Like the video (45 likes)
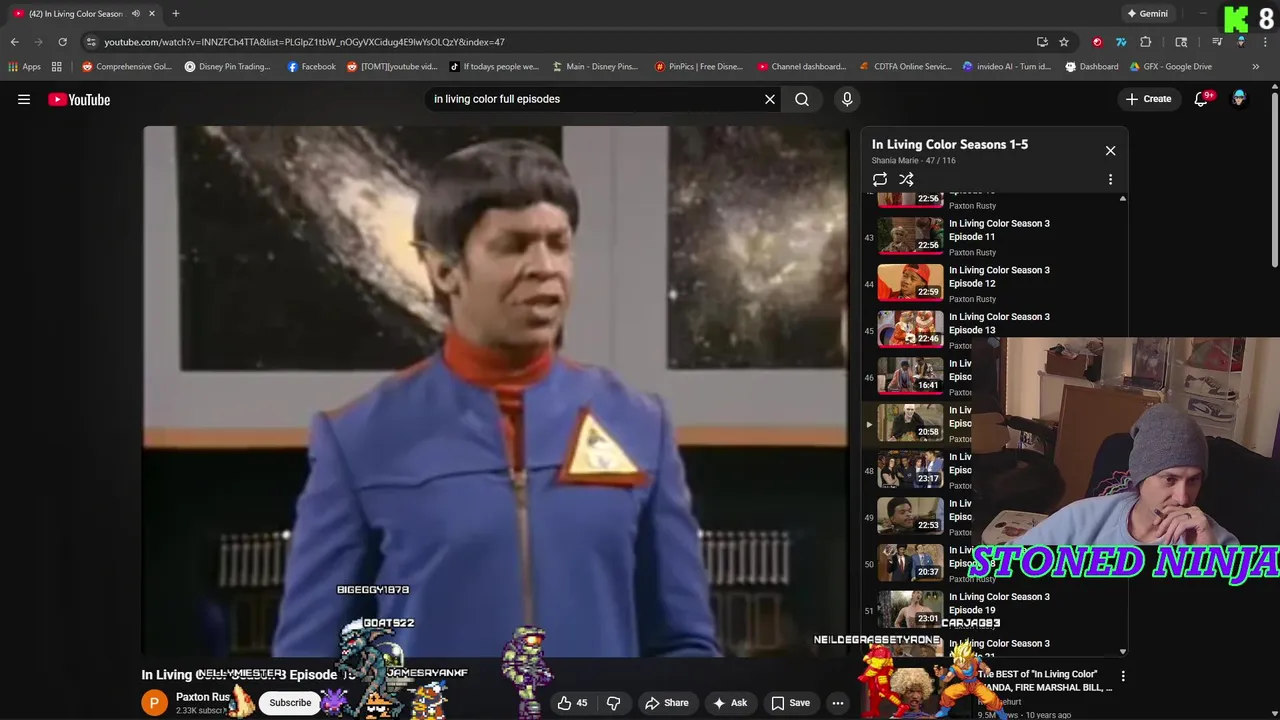Image resolution: width=1280 pixels, height=720 pixels. pyautogui.click(x=572, y=703)
